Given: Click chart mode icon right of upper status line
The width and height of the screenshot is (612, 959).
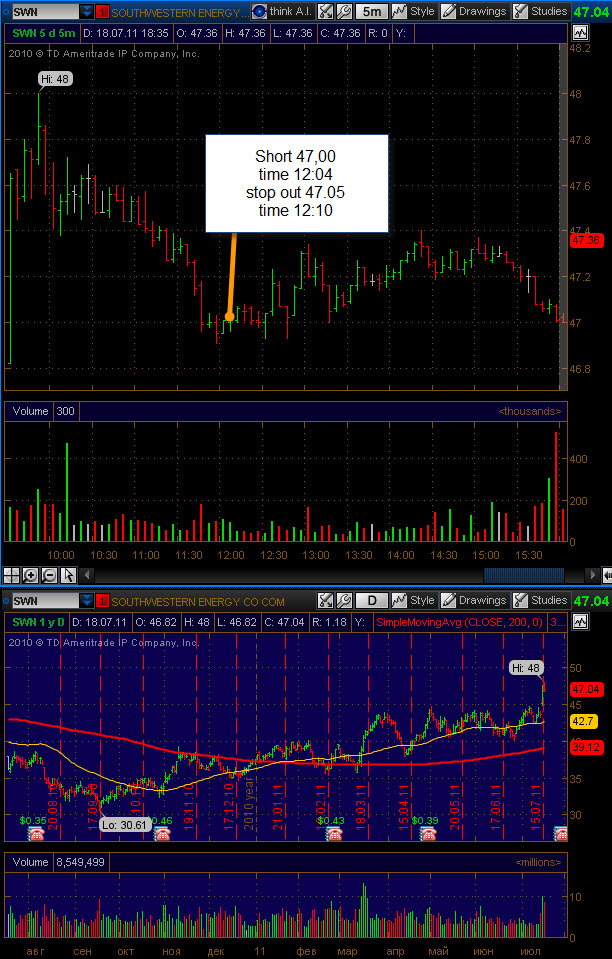Looking at the screenshot, I should pos(580,33).
